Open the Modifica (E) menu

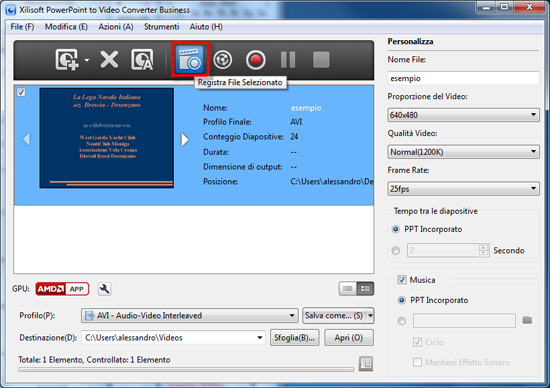66,27
